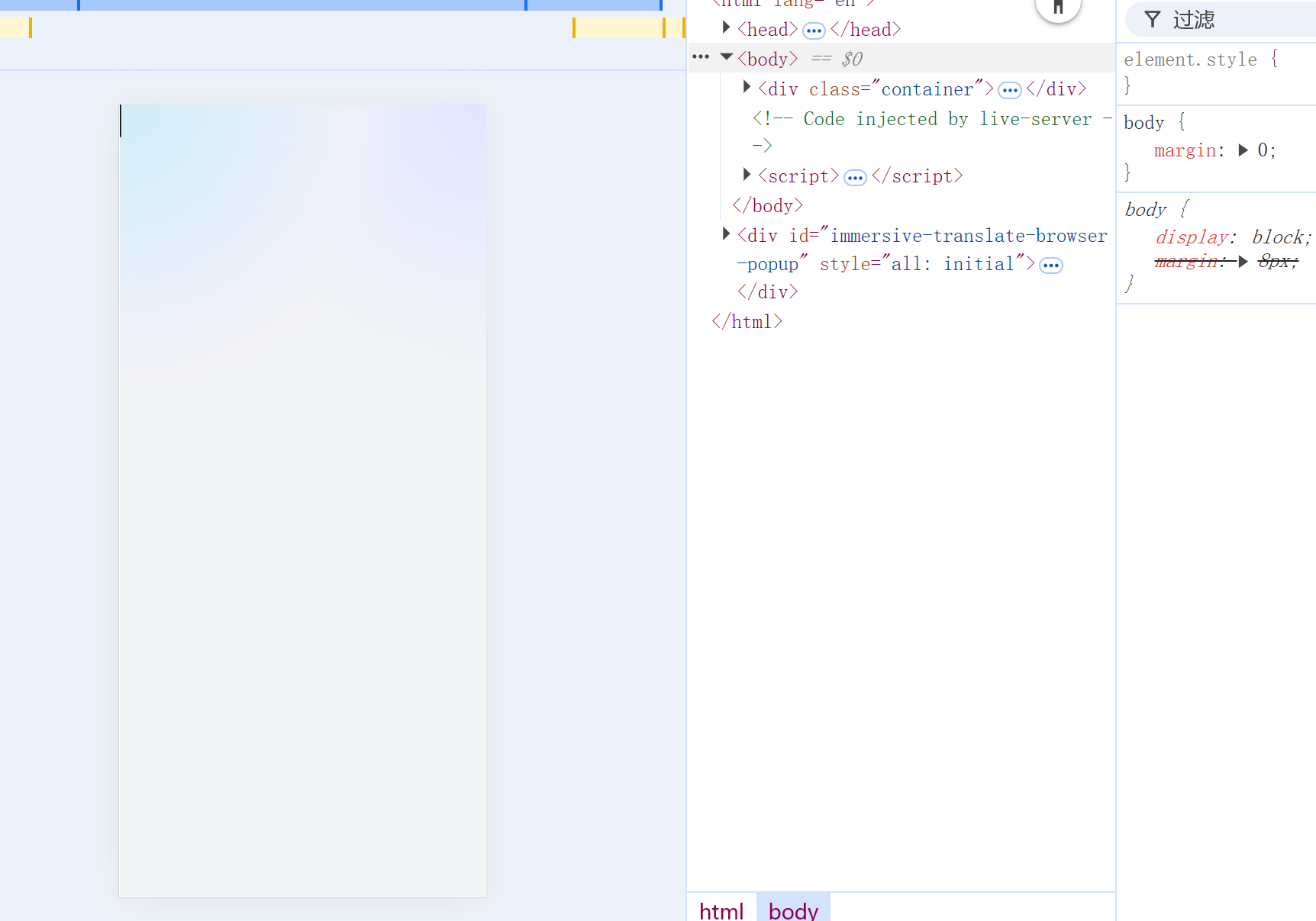Expand the div container node
The image size is (1316, 921).
pyautogui.click(x=747, y=88)
